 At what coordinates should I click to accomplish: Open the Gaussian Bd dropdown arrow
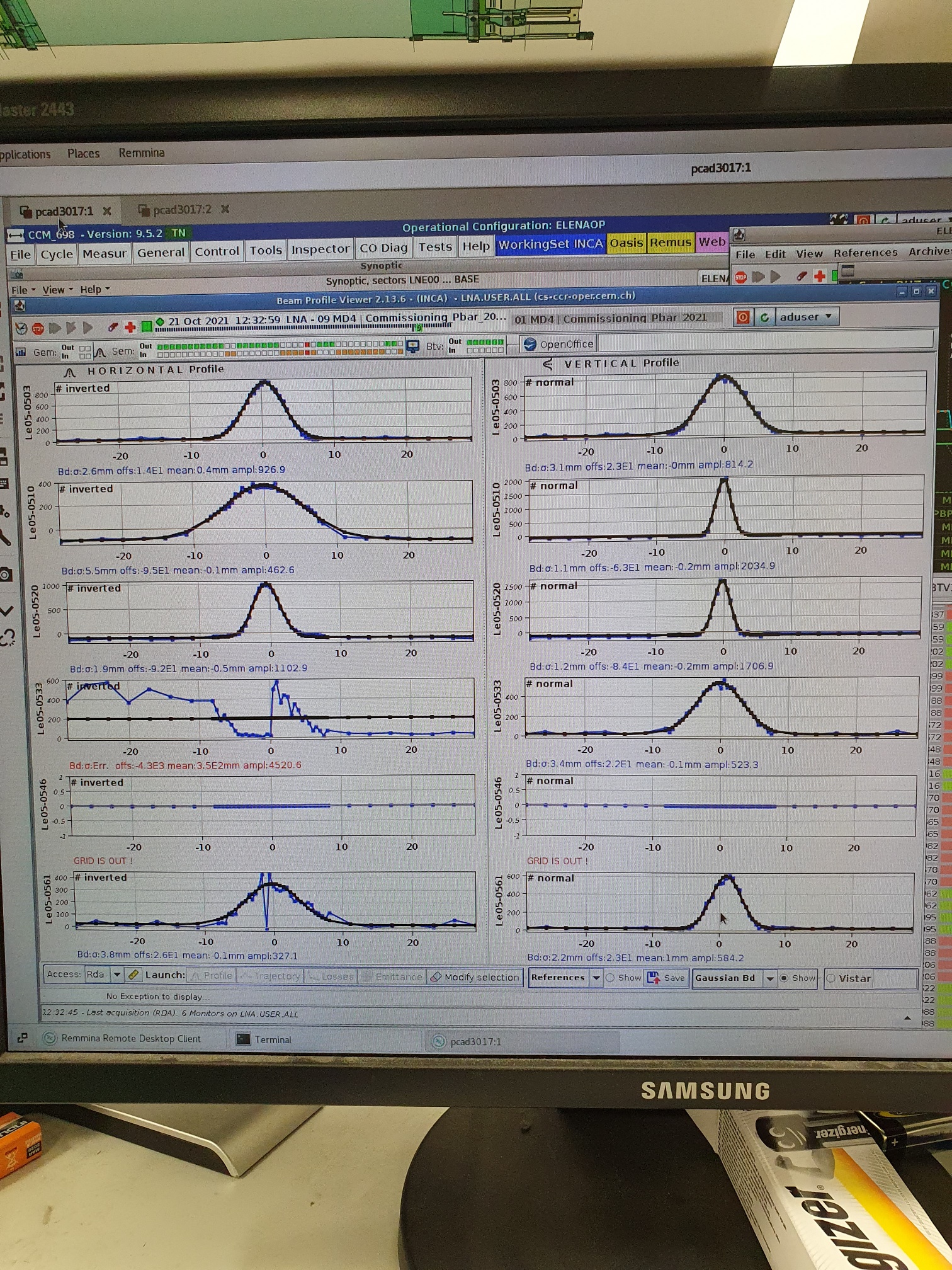point(769,978)
